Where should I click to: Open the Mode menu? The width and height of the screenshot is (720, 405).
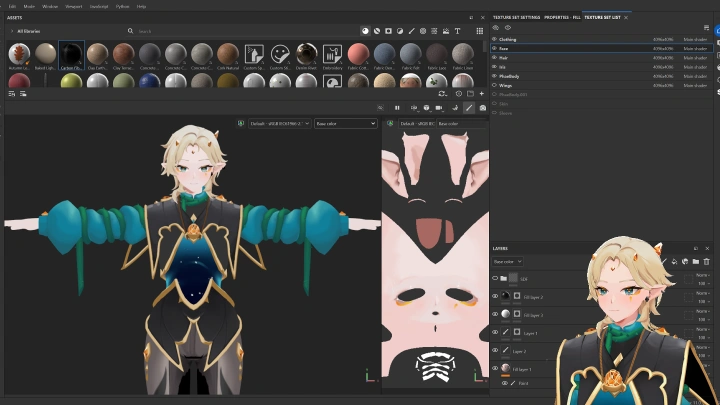tap(29, 6)
